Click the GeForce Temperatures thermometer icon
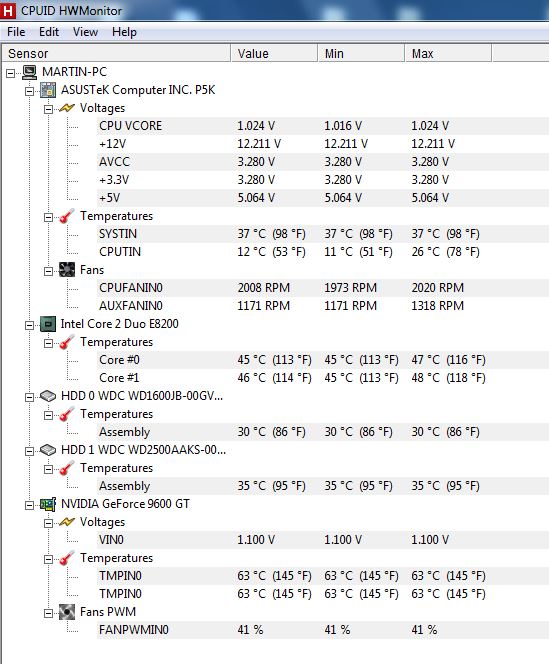The width and height of the screenshot is (549, 664). [x=67, y=558]
